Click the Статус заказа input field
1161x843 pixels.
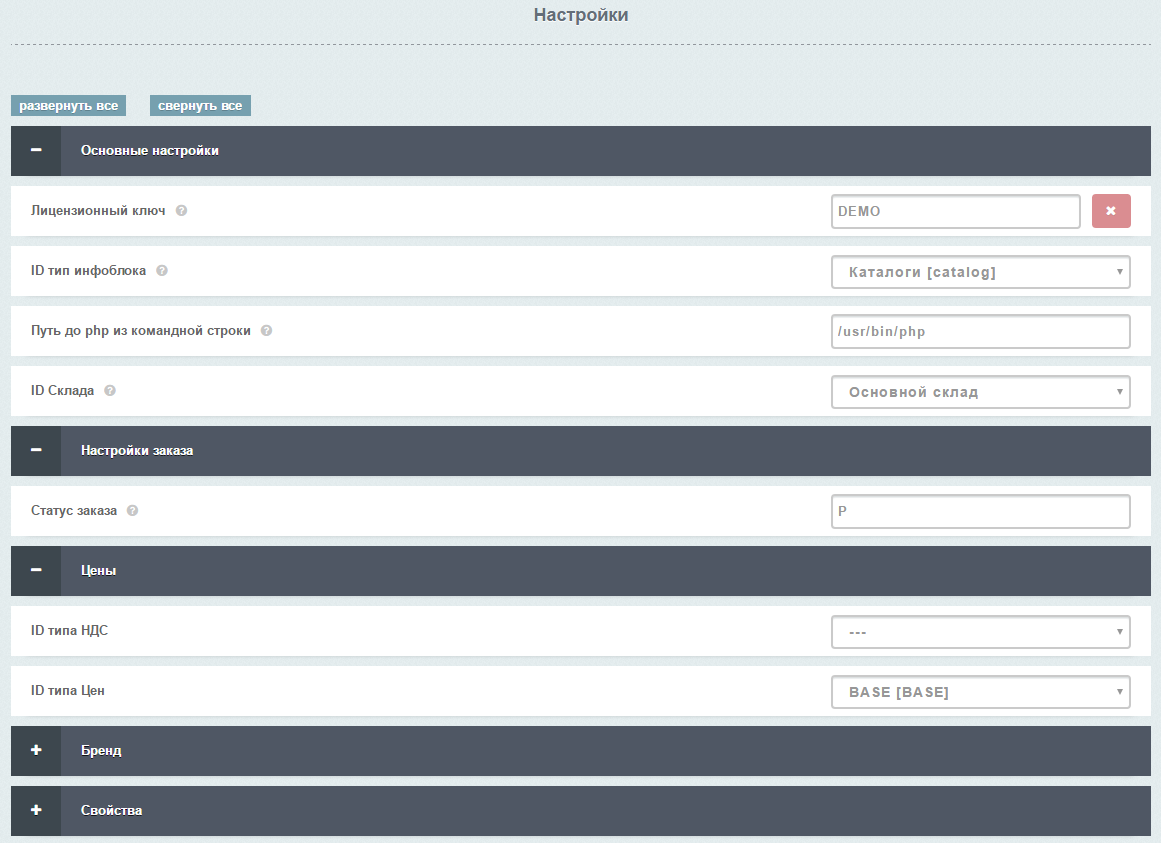point(980,511)
